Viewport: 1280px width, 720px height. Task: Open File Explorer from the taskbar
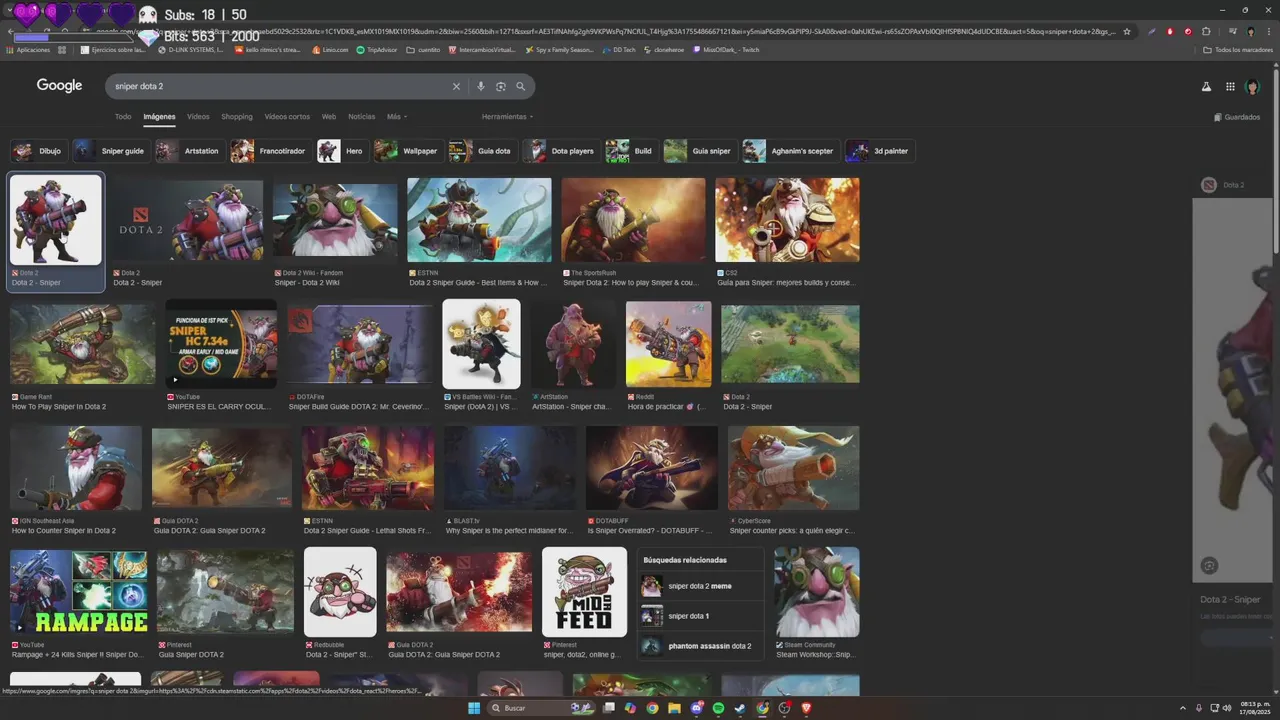[674, 708]
